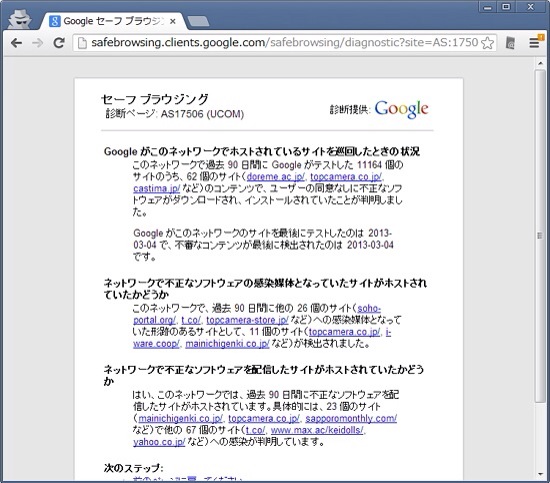Viewport: 550px width, 483px height.
Task: Click the 診断提供: label
Action: [350, 109]
